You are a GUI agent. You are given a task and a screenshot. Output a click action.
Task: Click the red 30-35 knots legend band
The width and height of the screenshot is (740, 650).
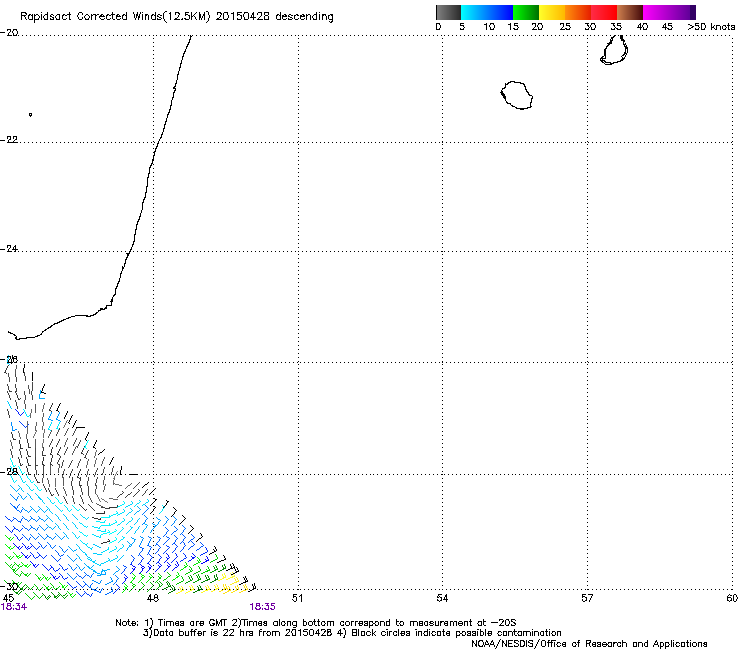604,12
